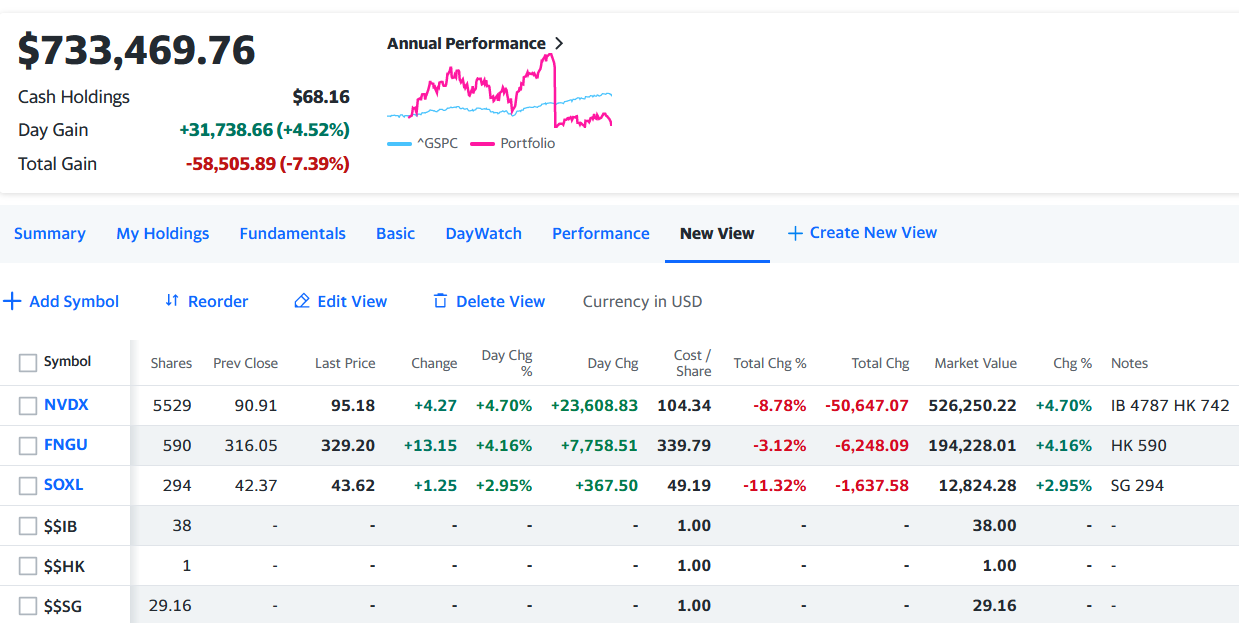Viewport: 1239px width, 623px height.
Task: Switch to the My Holdings tab
Action: coord(162,233)
